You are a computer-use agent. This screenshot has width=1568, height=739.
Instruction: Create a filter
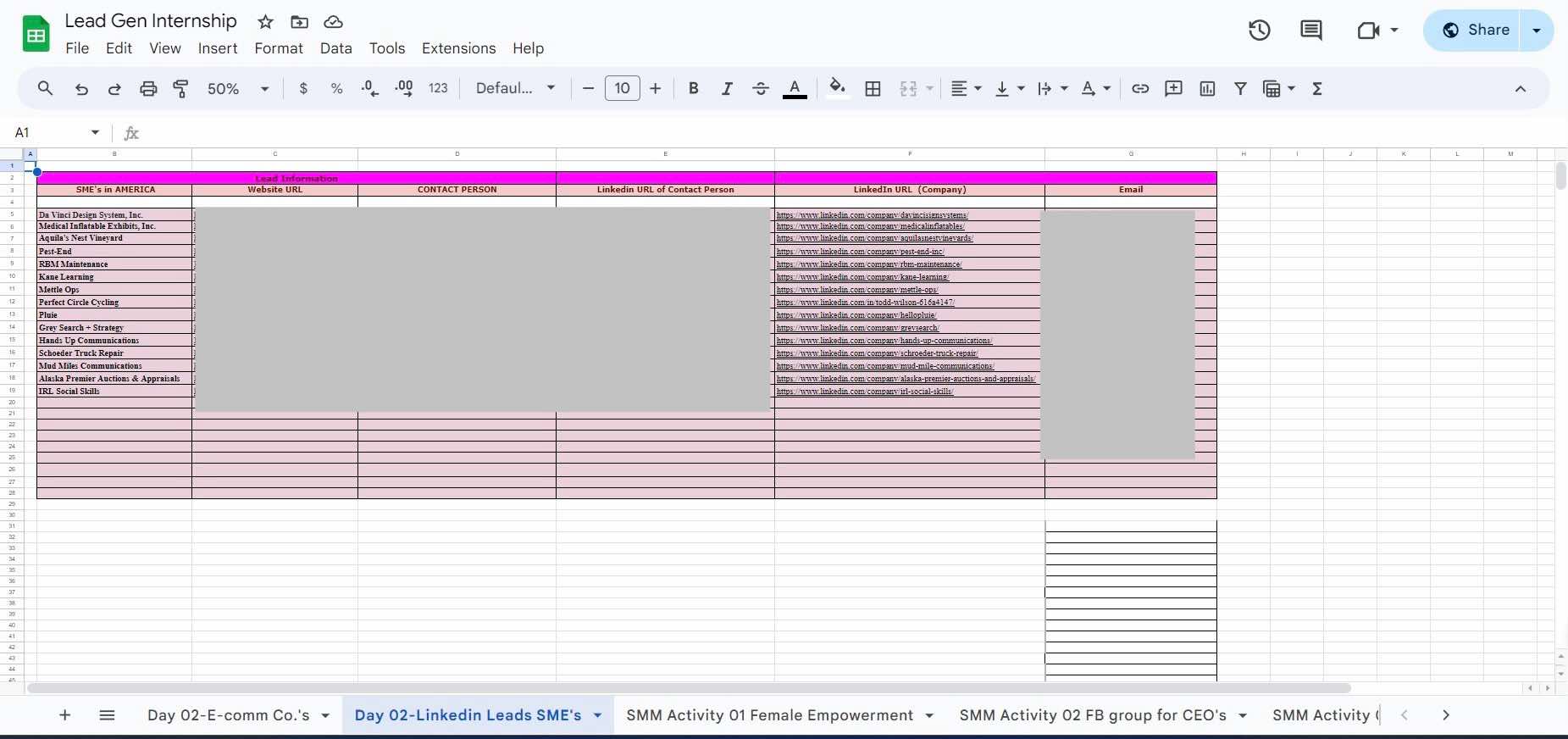click(x=1240, y=88)
